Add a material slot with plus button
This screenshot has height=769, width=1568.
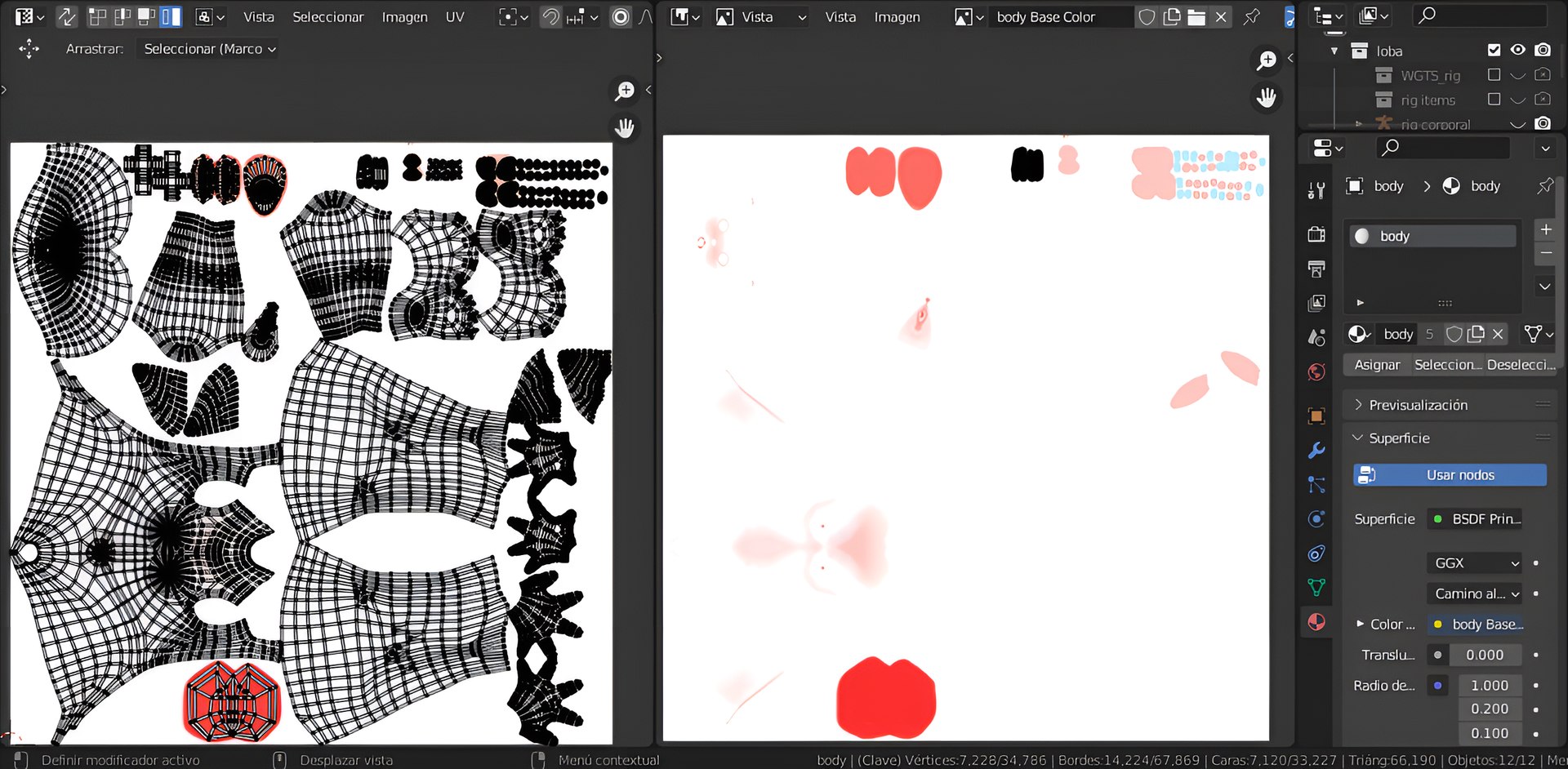coord(1545,229)
